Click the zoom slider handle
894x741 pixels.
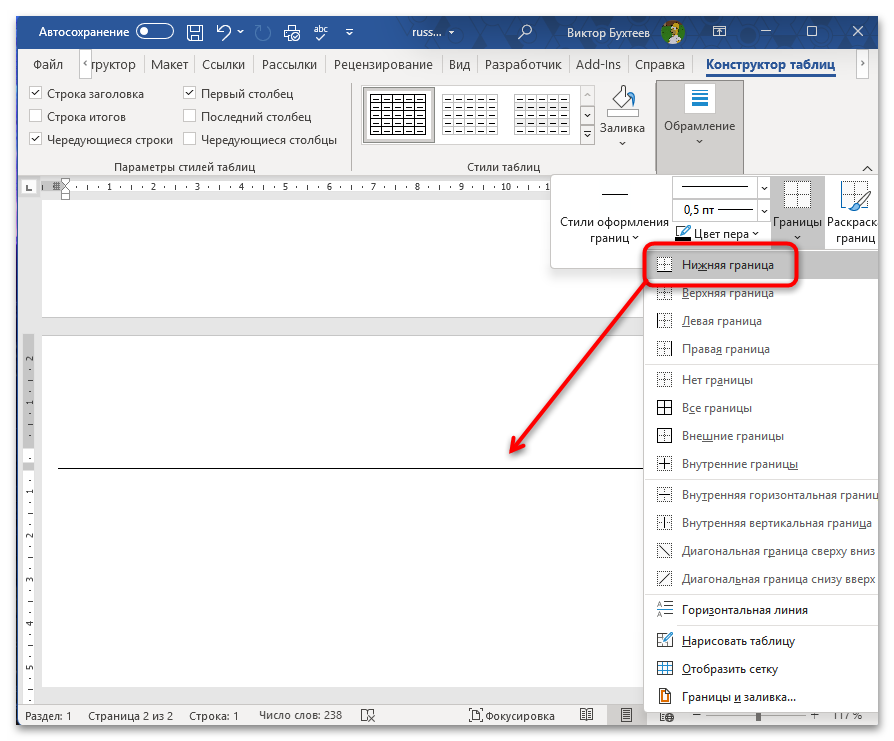[x=758, y=716]
